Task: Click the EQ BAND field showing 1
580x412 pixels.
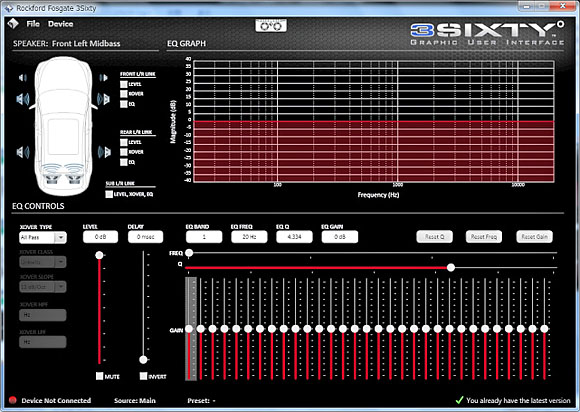Action: click(204, 237)
